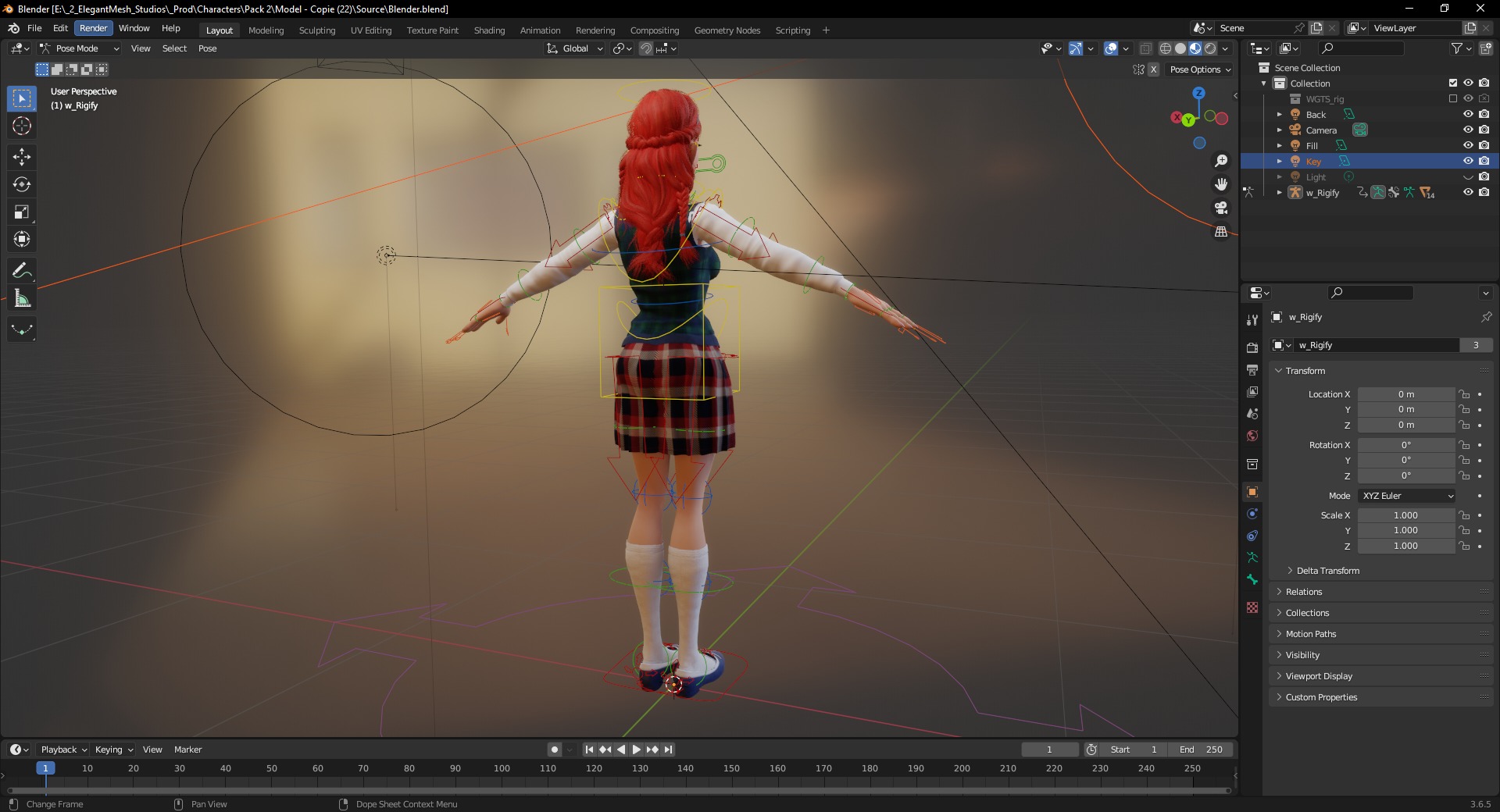Activate the Transform tool
Image resolution: width=1500 pixels, height=812 pixels.
[22, 239]
